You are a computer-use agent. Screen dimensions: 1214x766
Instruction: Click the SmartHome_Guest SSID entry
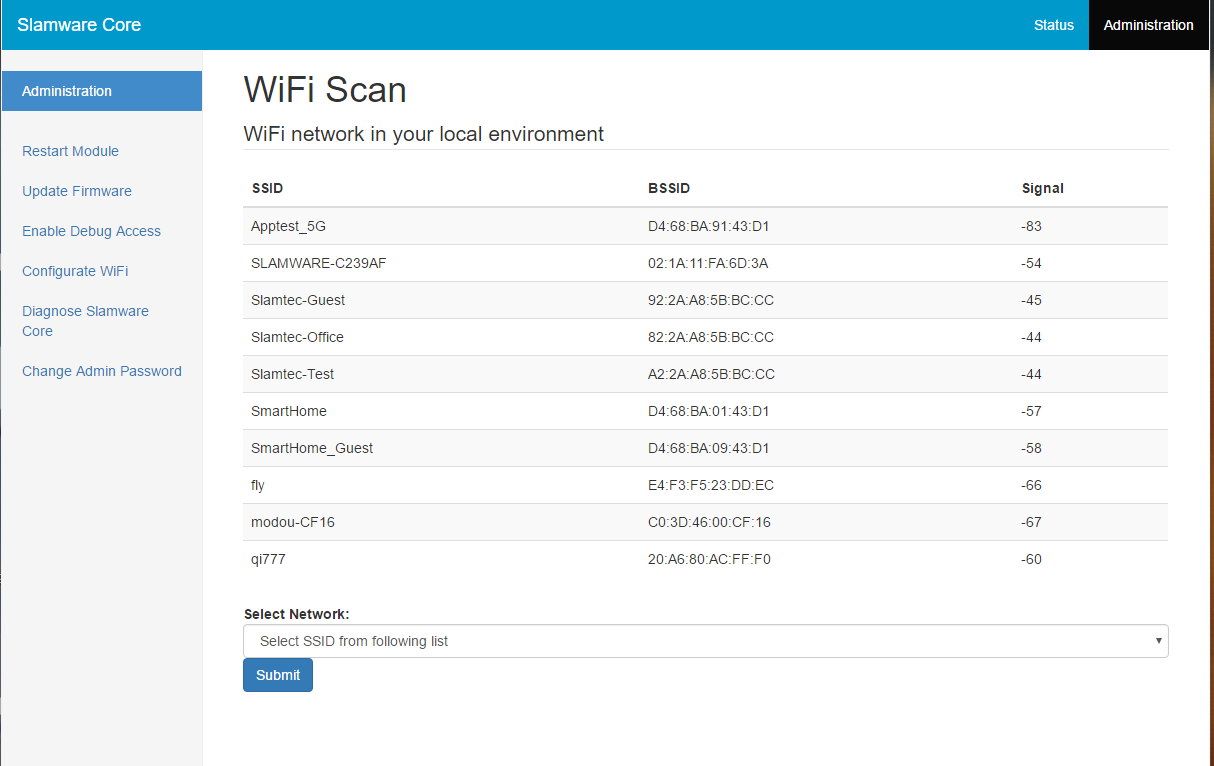(312, 448)
